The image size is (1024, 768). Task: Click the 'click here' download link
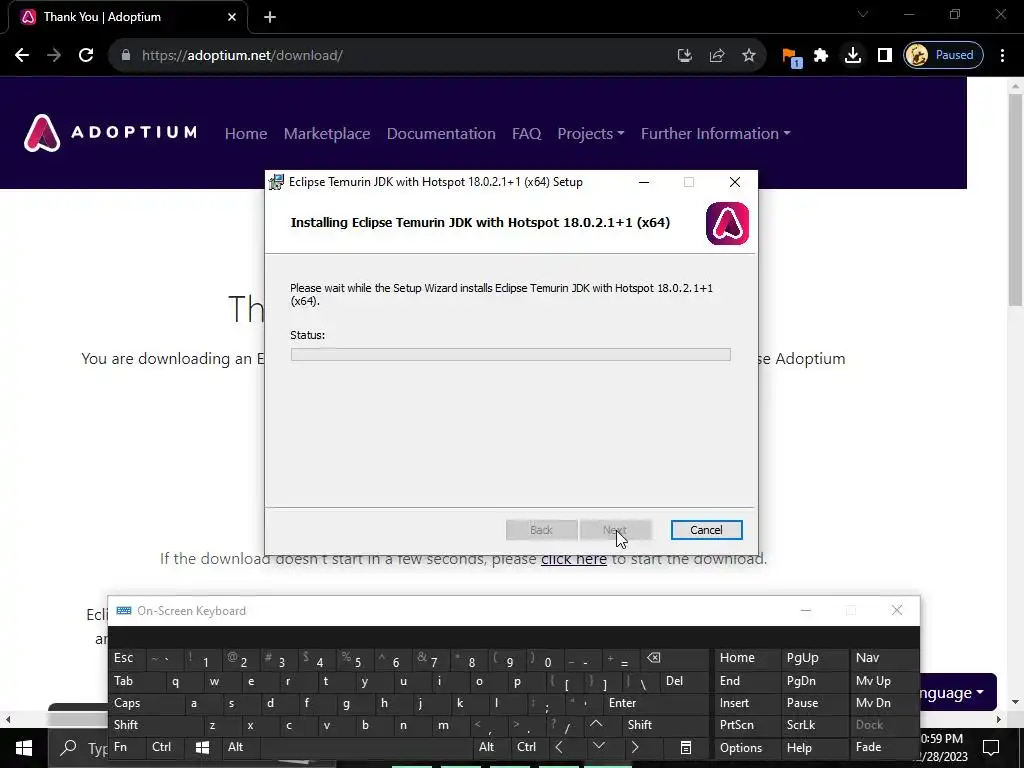pos(573,559)
